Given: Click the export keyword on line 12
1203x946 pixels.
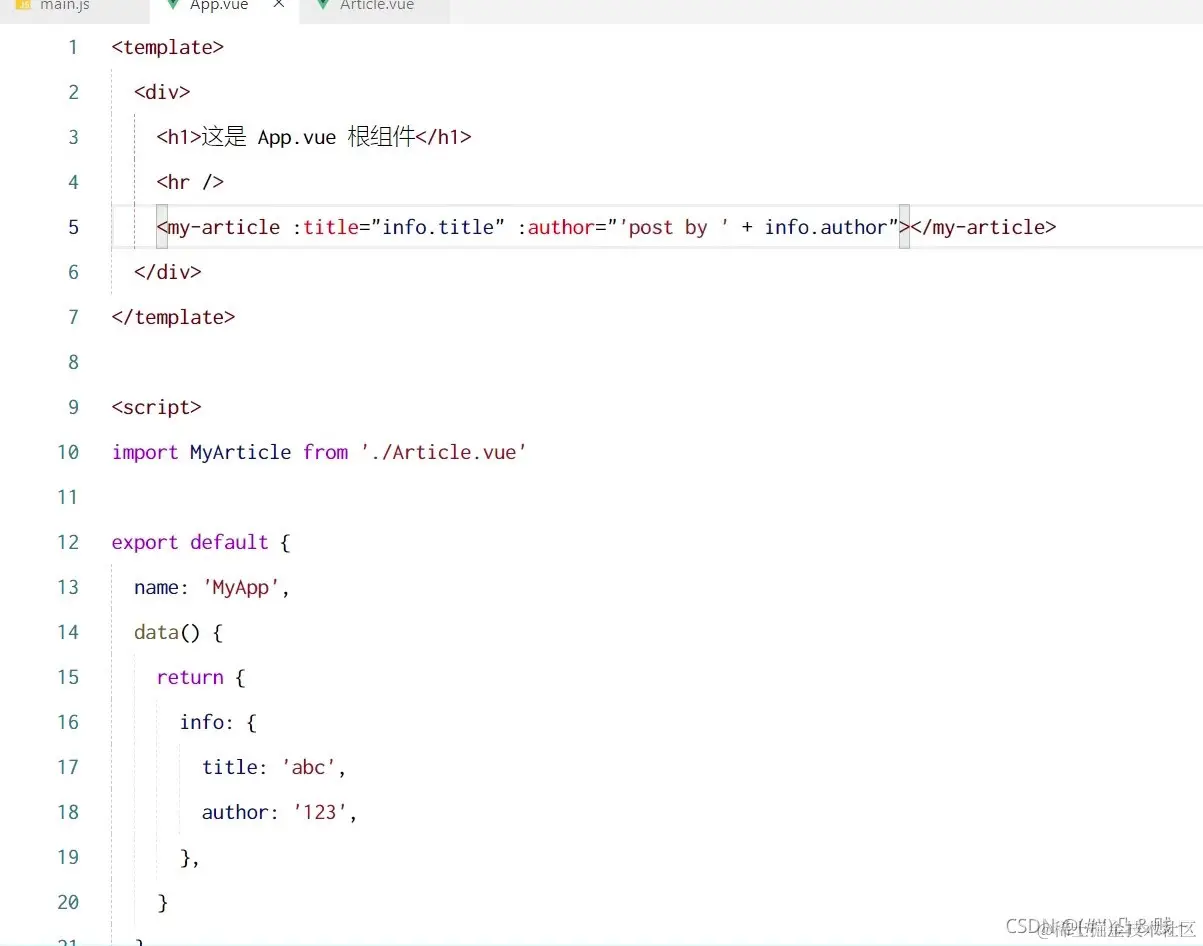Looking at the screenshot, I should click(x=145, y=543).
